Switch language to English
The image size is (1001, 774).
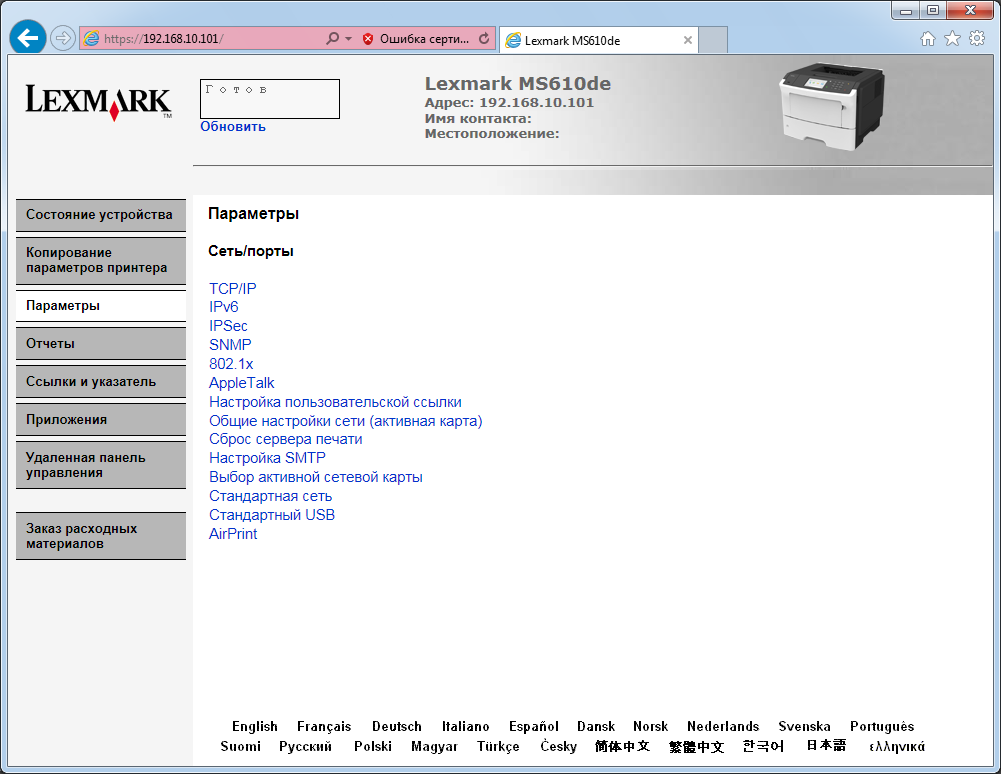tap(255, 727)
